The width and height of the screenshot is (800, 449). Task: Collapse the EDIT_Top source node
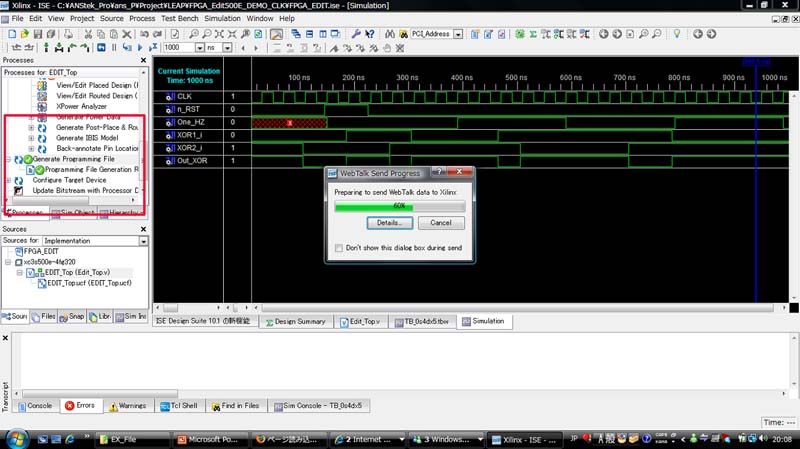19,273
